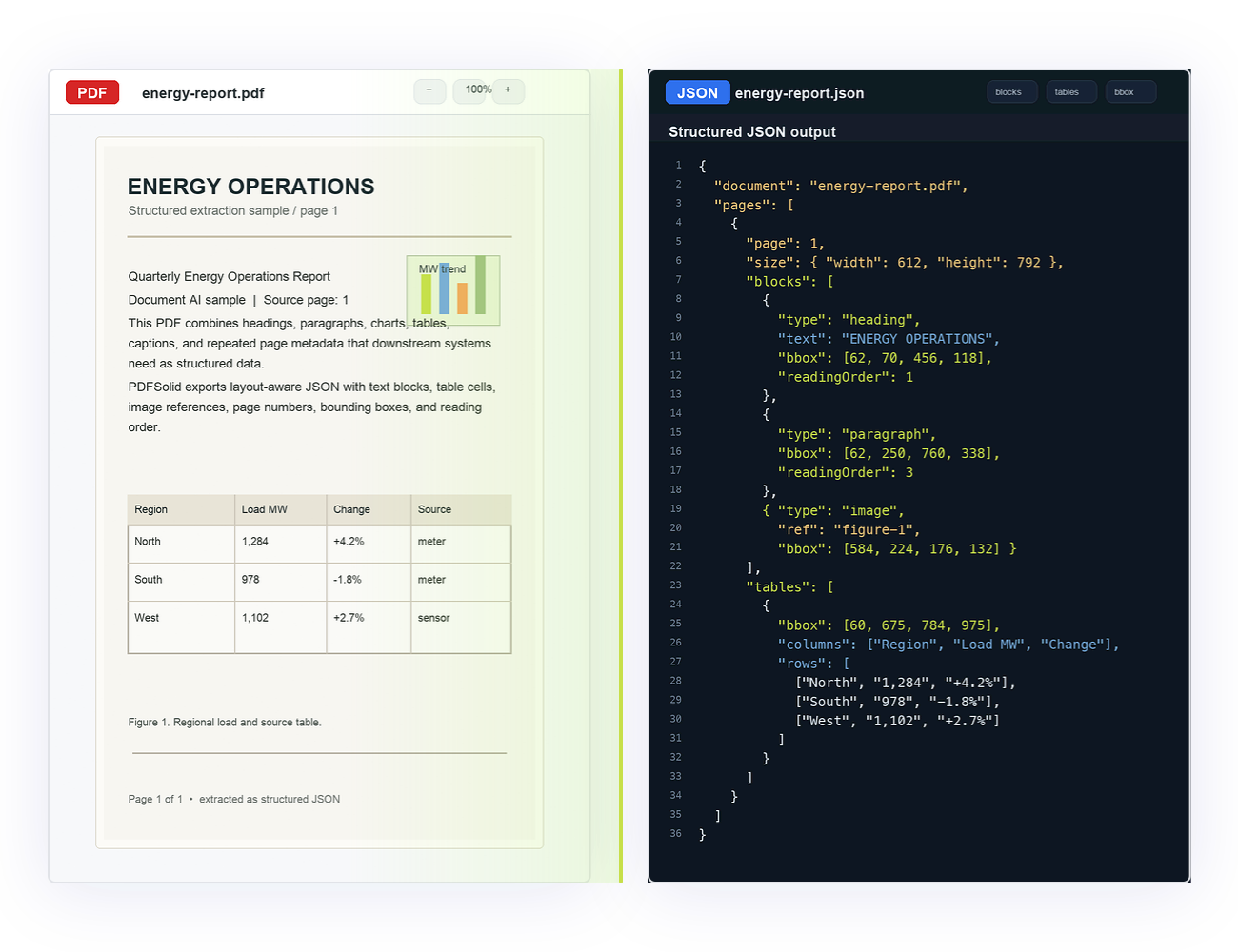The width and height of the screenshot is (1238, 952).
Task: Click the Structured JSON output header
Action: [752, 132]
